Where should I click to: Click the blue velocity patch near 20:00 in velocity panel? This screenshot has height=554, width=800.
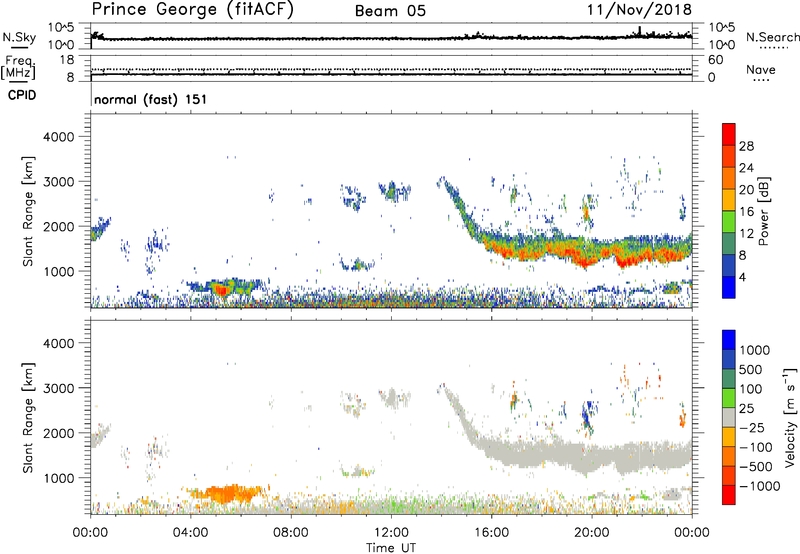(x=588, y=415)
